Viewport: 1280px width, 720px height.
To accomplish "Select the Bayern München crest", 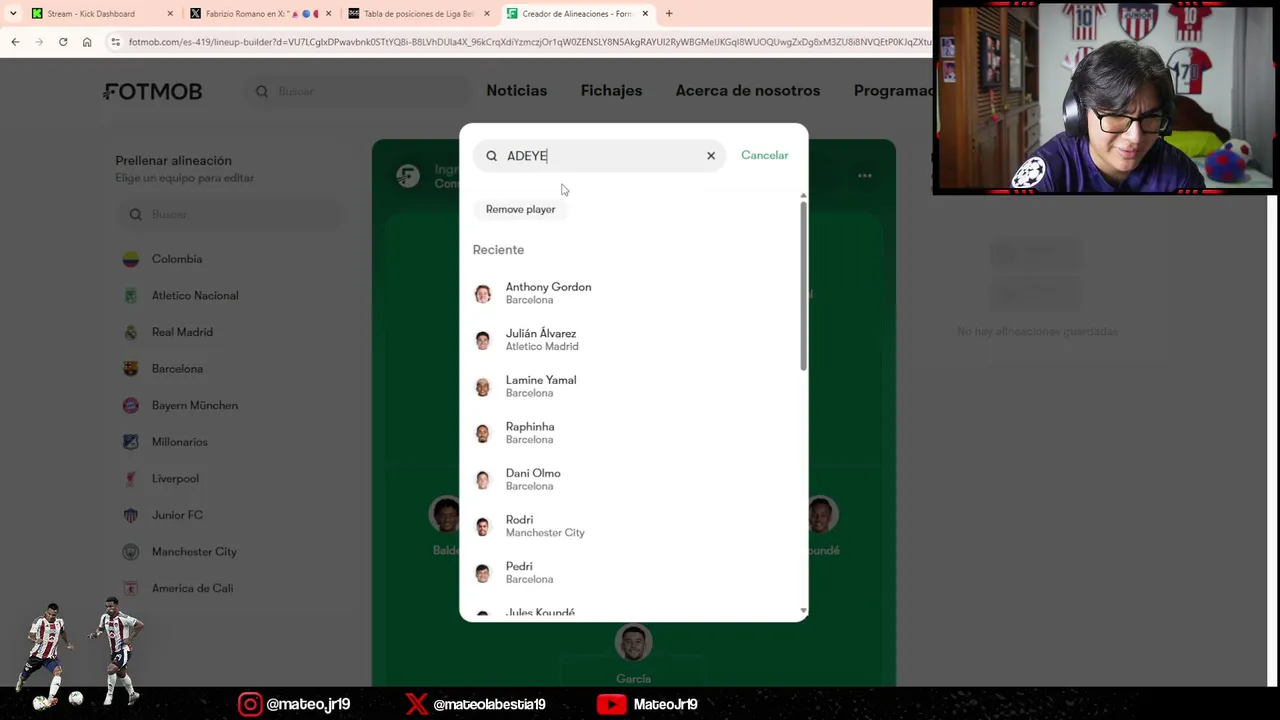I will point(130,405).
